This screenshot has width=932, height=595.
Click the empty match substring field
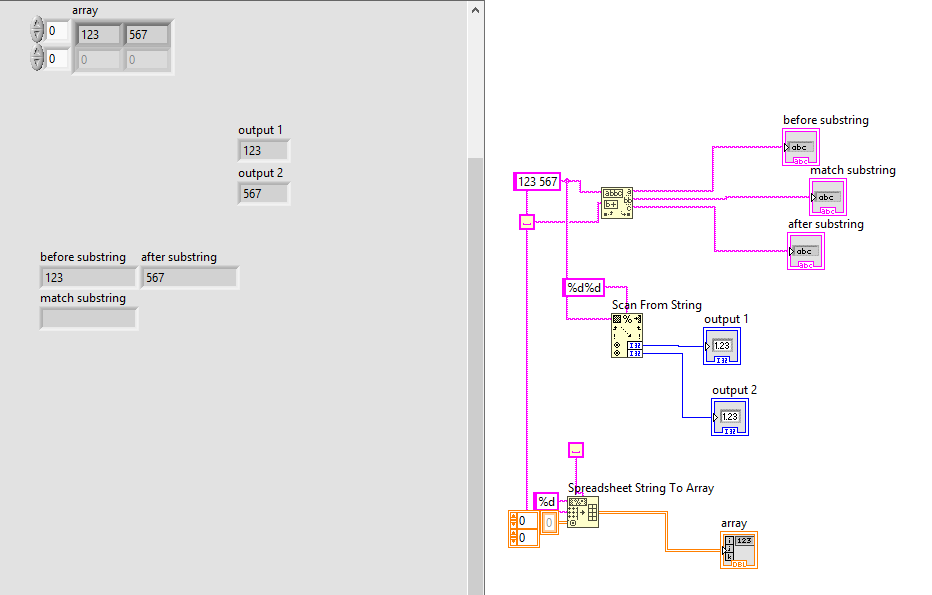tap(88, 319)
